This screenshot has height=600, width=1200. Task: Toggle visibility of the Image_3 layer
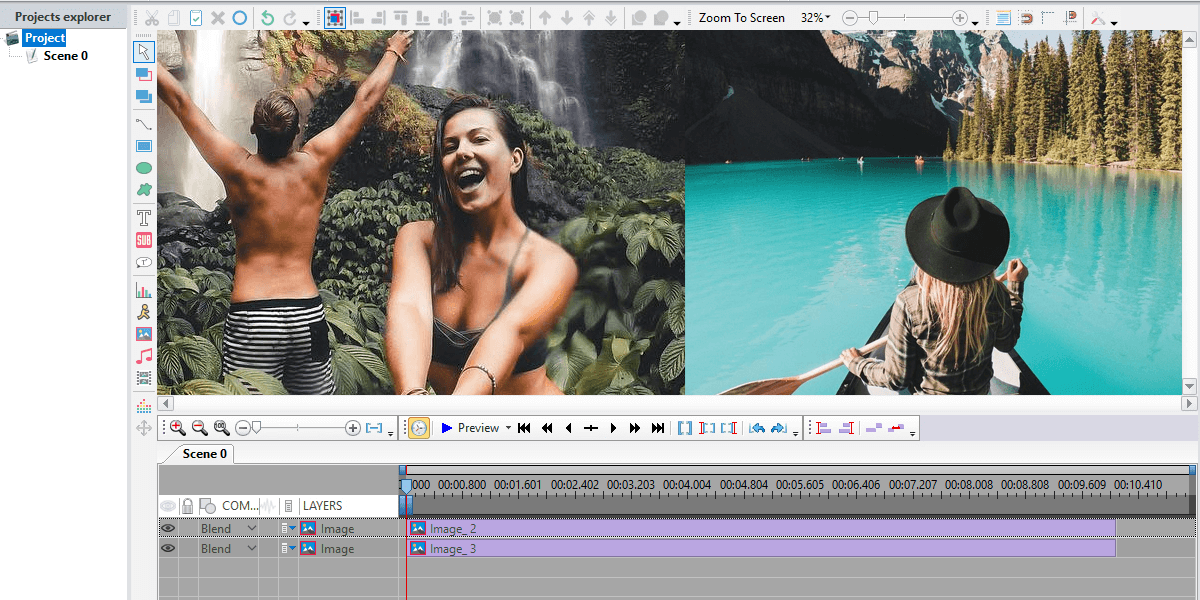pyautogui.click(x=168, y=549)
